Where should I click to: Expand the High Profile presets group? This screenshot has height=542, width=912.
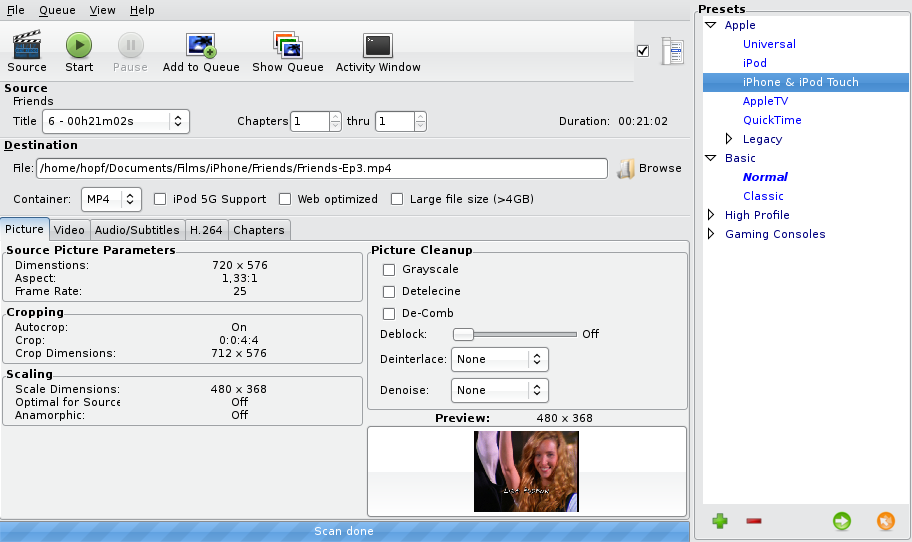[711, 215]
